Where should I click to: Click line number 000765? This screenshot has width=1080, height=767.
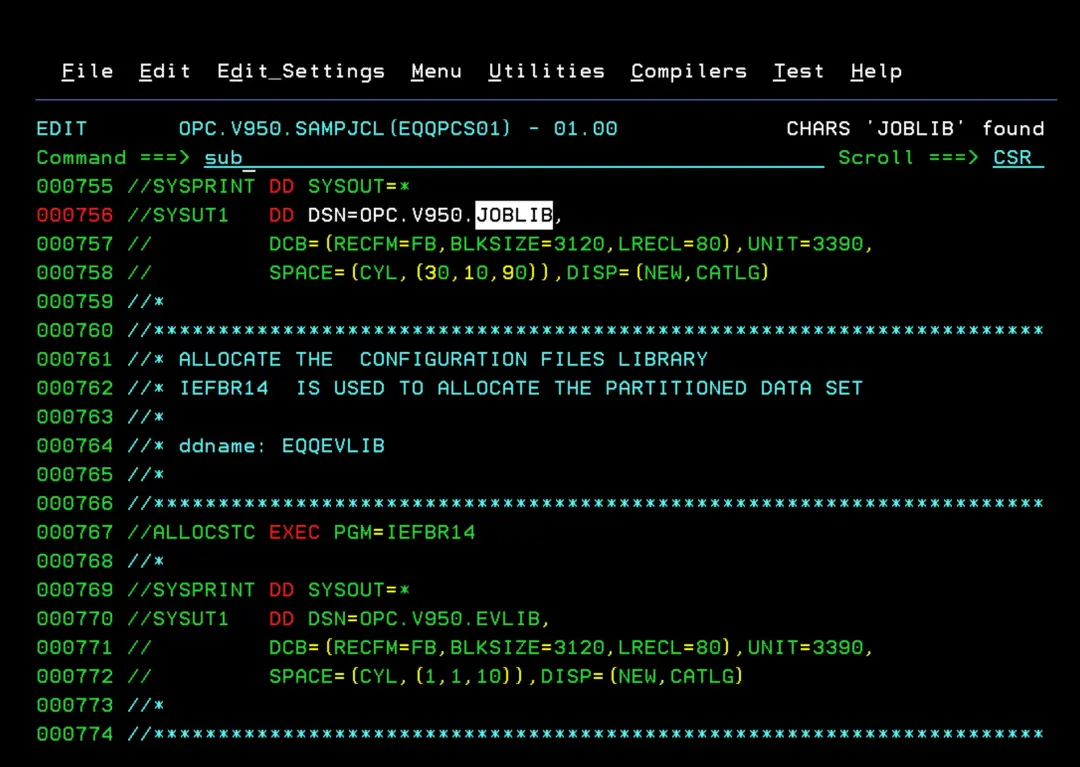(x=74, y=475)
